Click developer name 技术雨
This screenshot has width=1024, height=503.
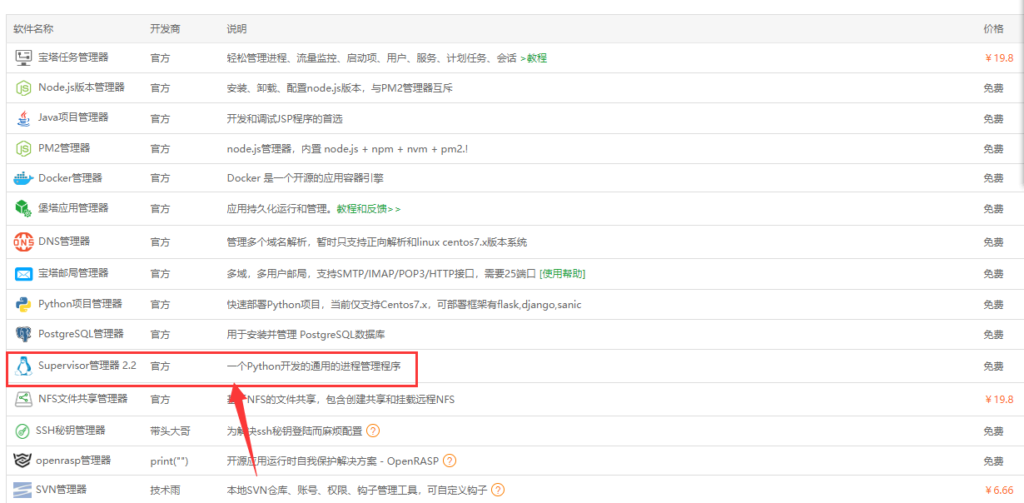pos(165,489)
